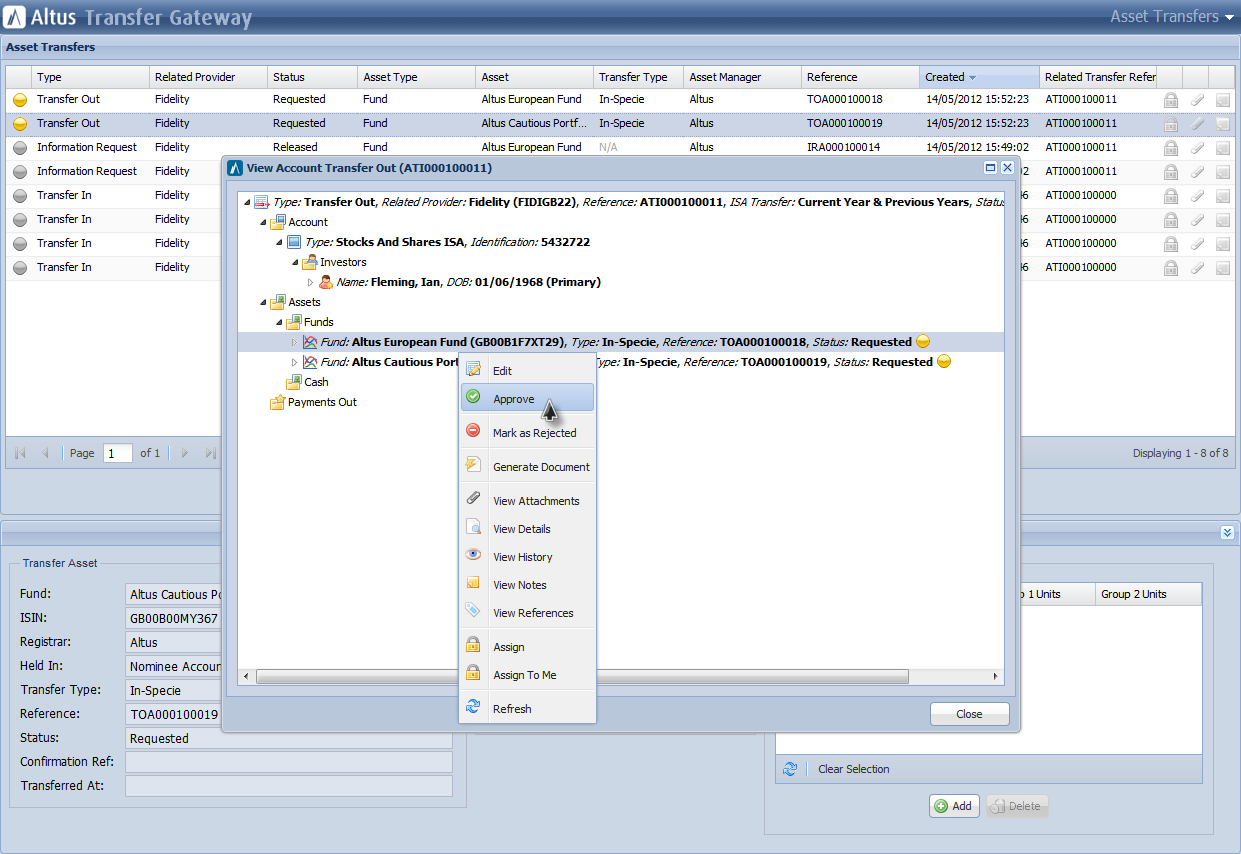
Task: Click the right arrow of the dialog scrollbar
Action: pyautogui.click(x=996, y=677)
